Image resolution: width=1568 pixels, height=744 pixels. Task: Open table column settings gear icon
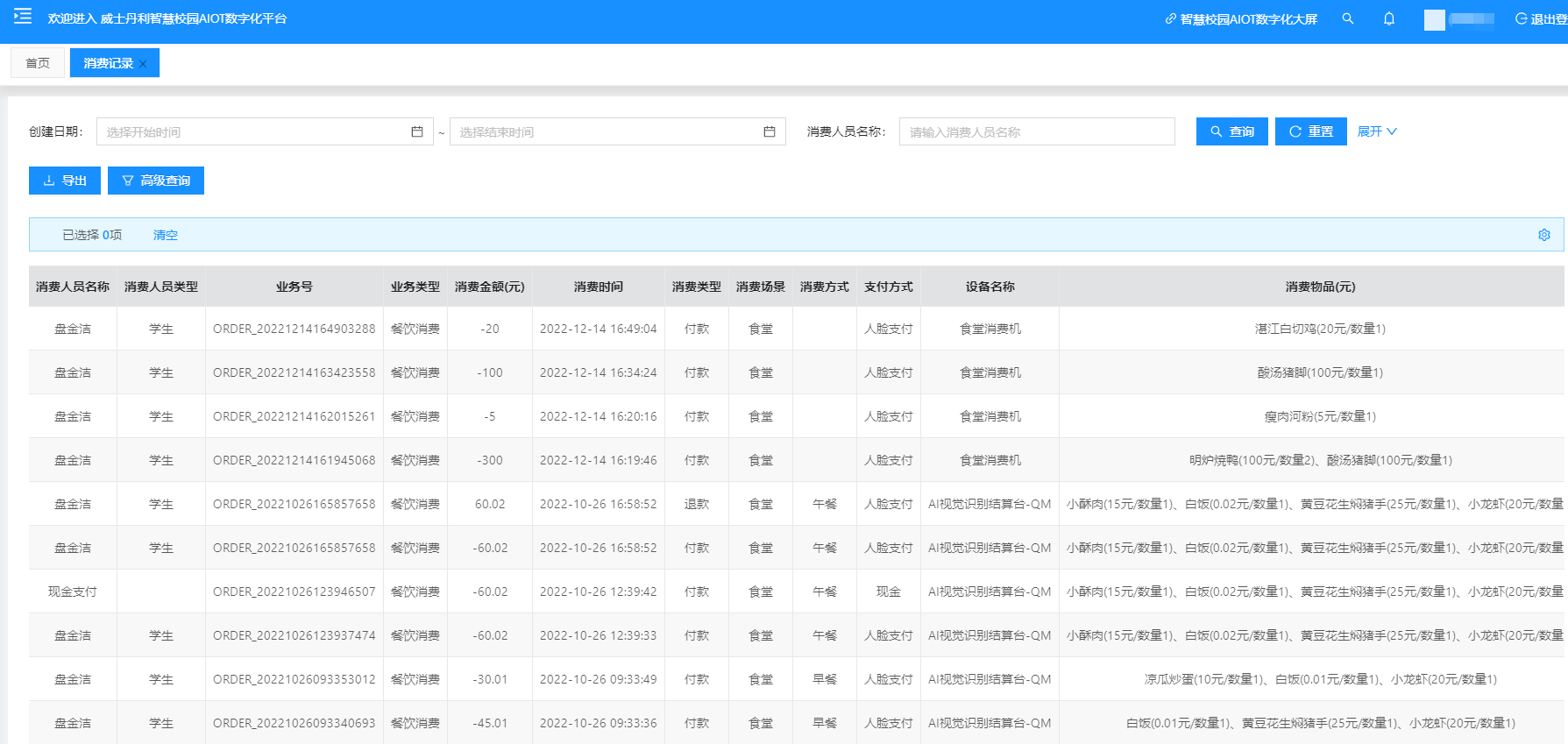[1544, 235]
